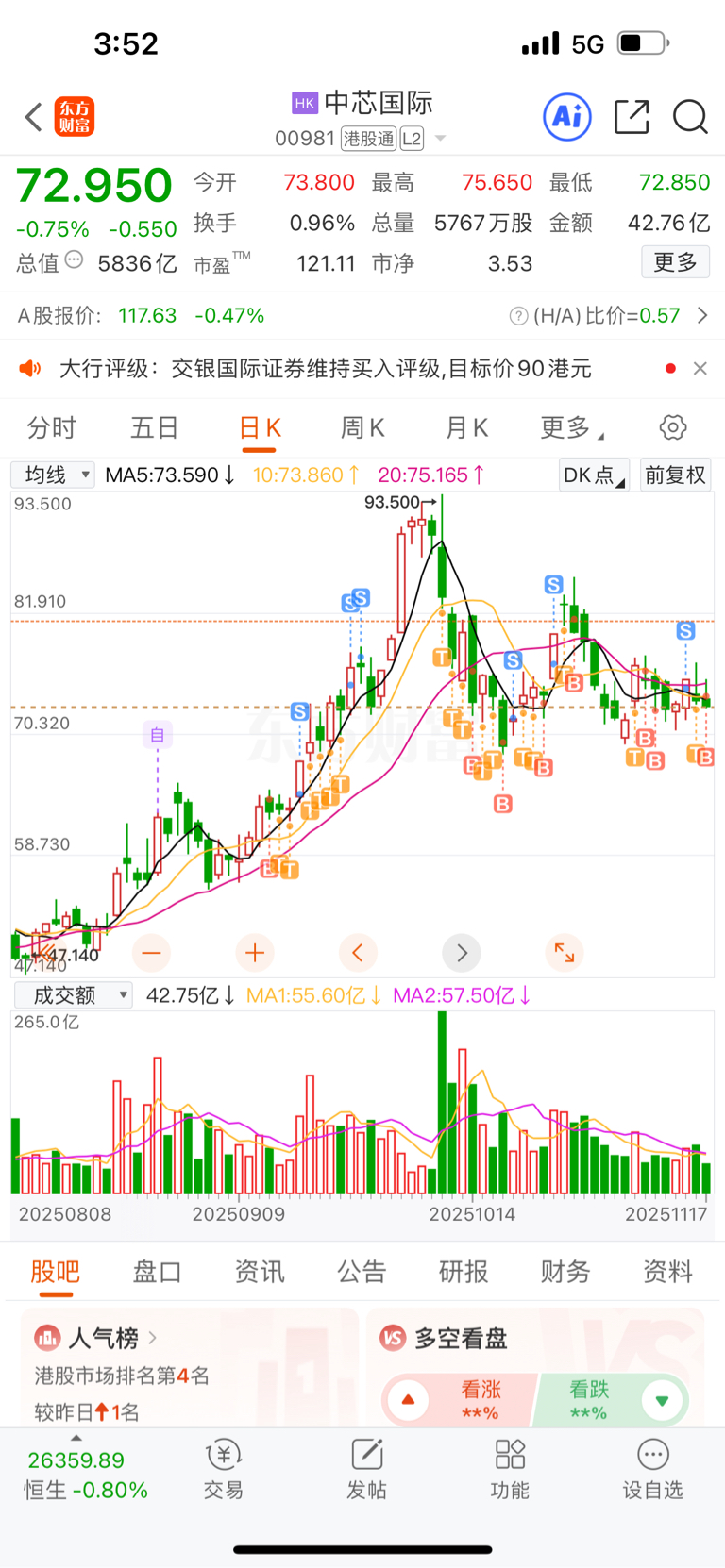
Task: Open the 公告 tab
Action: [362, 1273]
